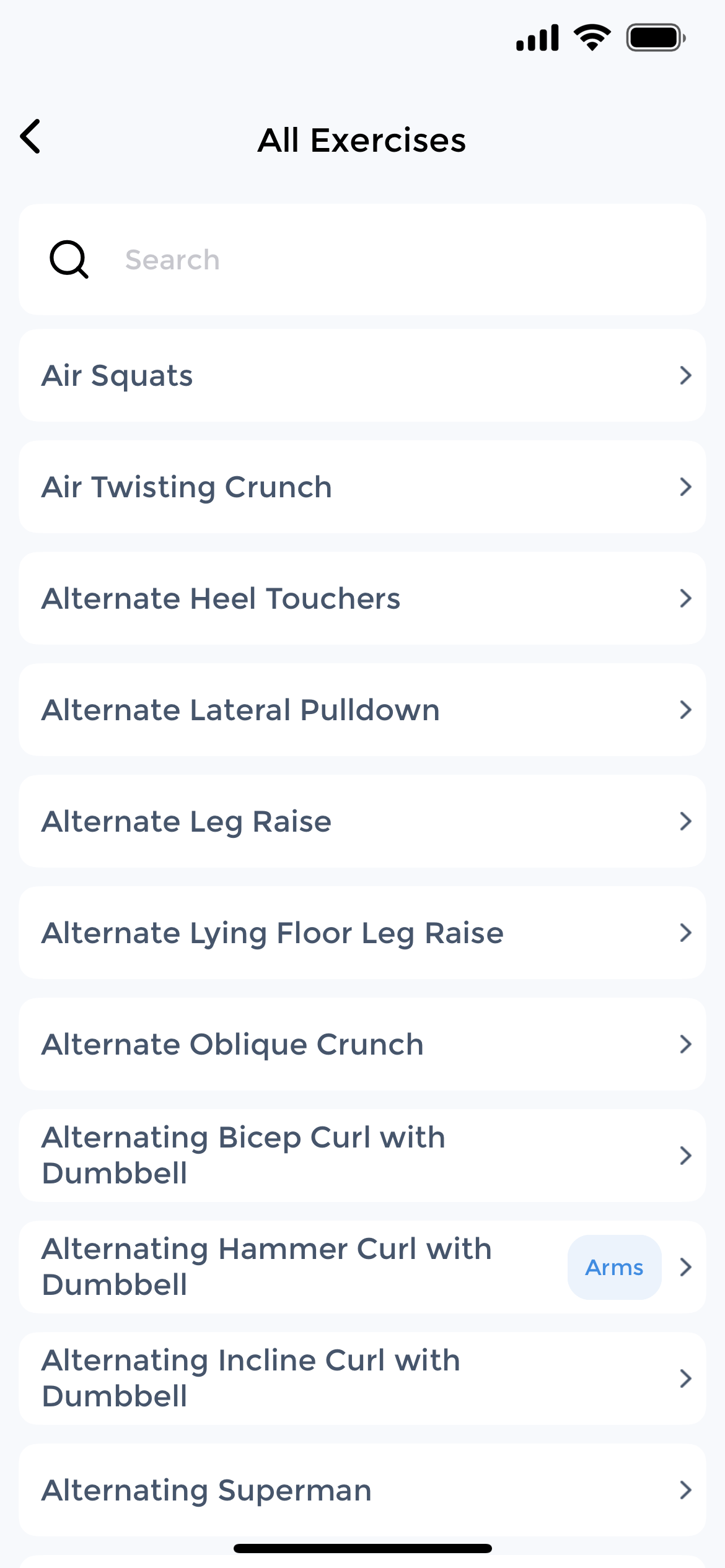The height and width of the screenshot is (1568, 725).
Task: Tap the battery status icon
Action: 656,38
